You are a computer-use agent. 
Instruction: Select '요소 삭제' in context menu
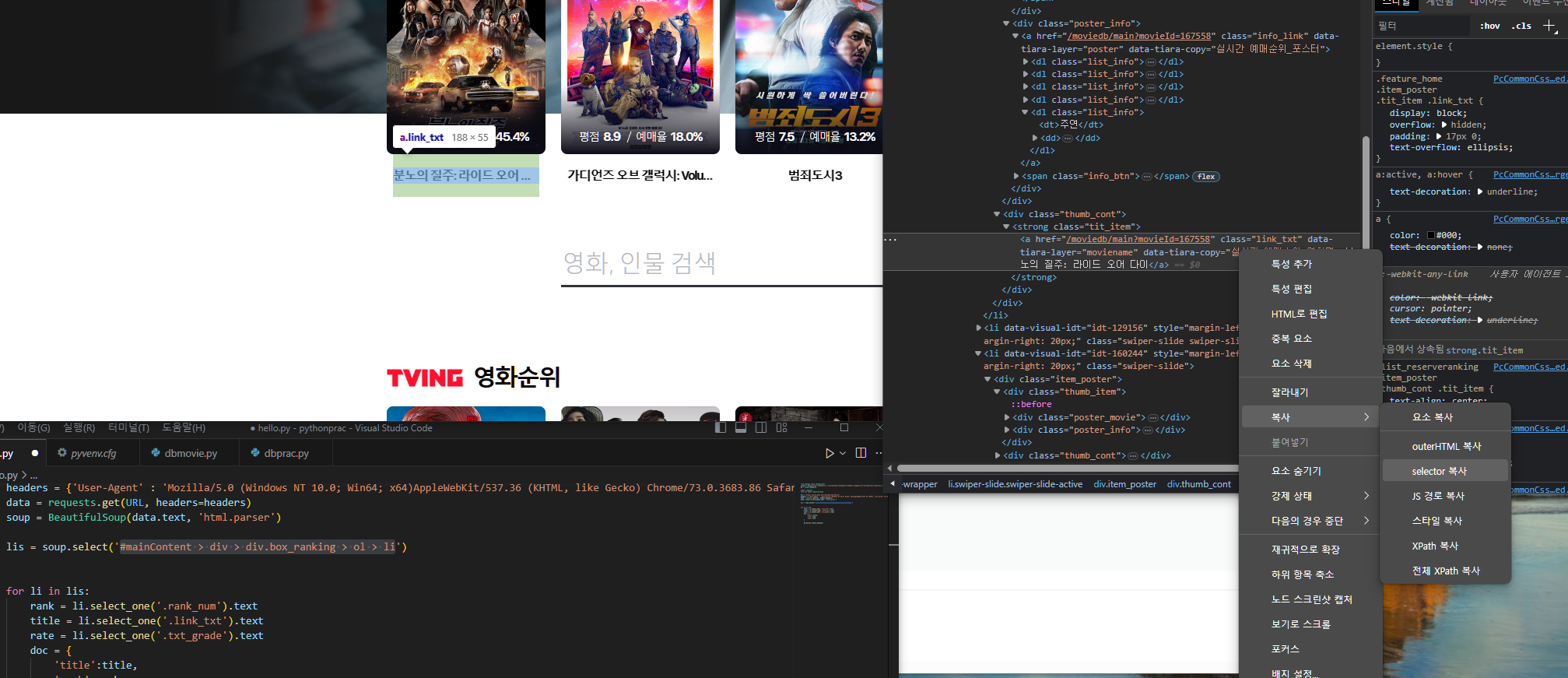[1310, 364]
